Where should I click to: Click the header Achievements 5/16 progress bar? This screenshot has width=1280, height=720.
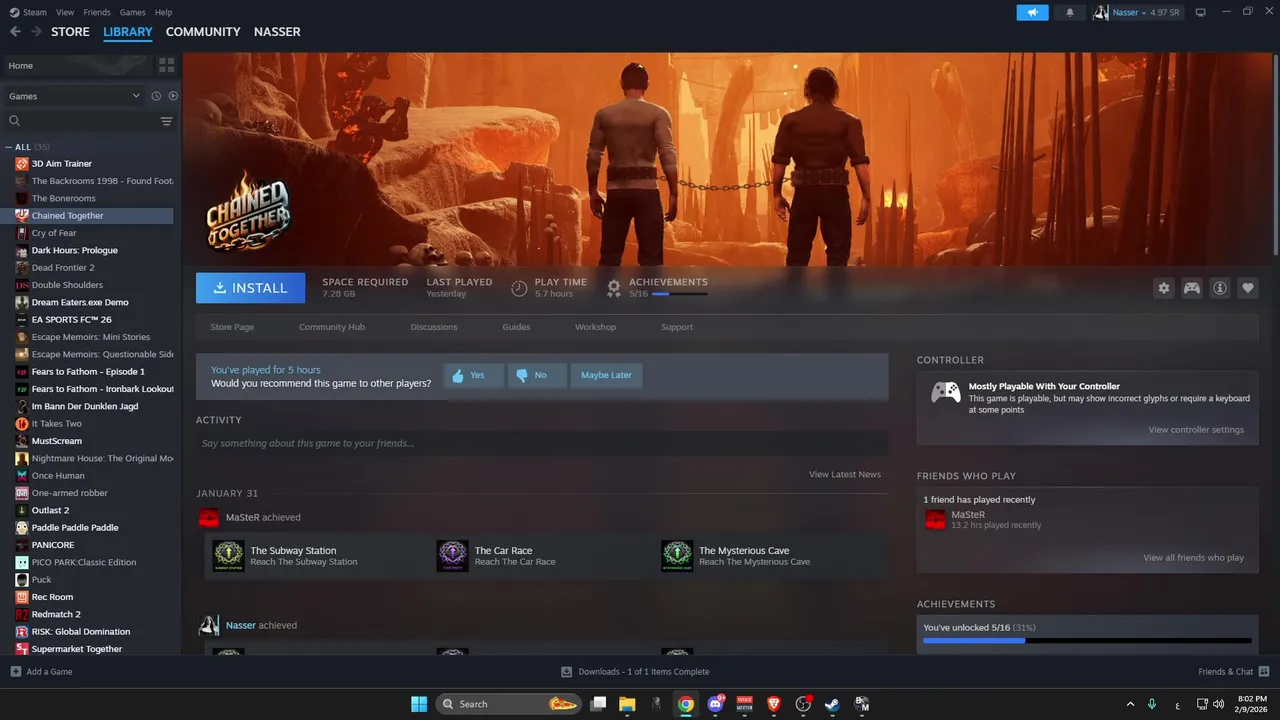(679, 294)
